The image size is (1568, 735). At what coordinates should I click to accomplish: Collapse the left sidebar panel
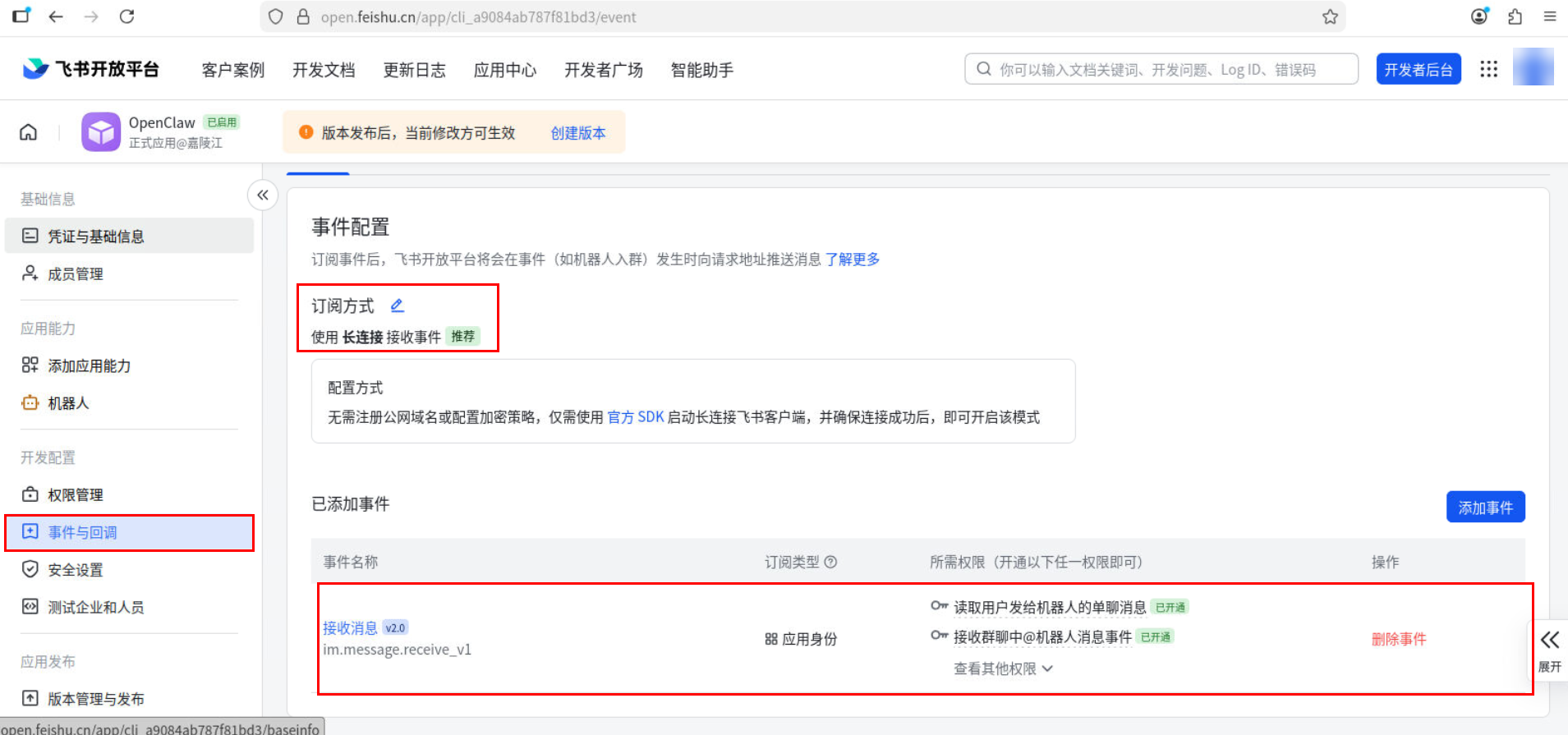point(263,195)
